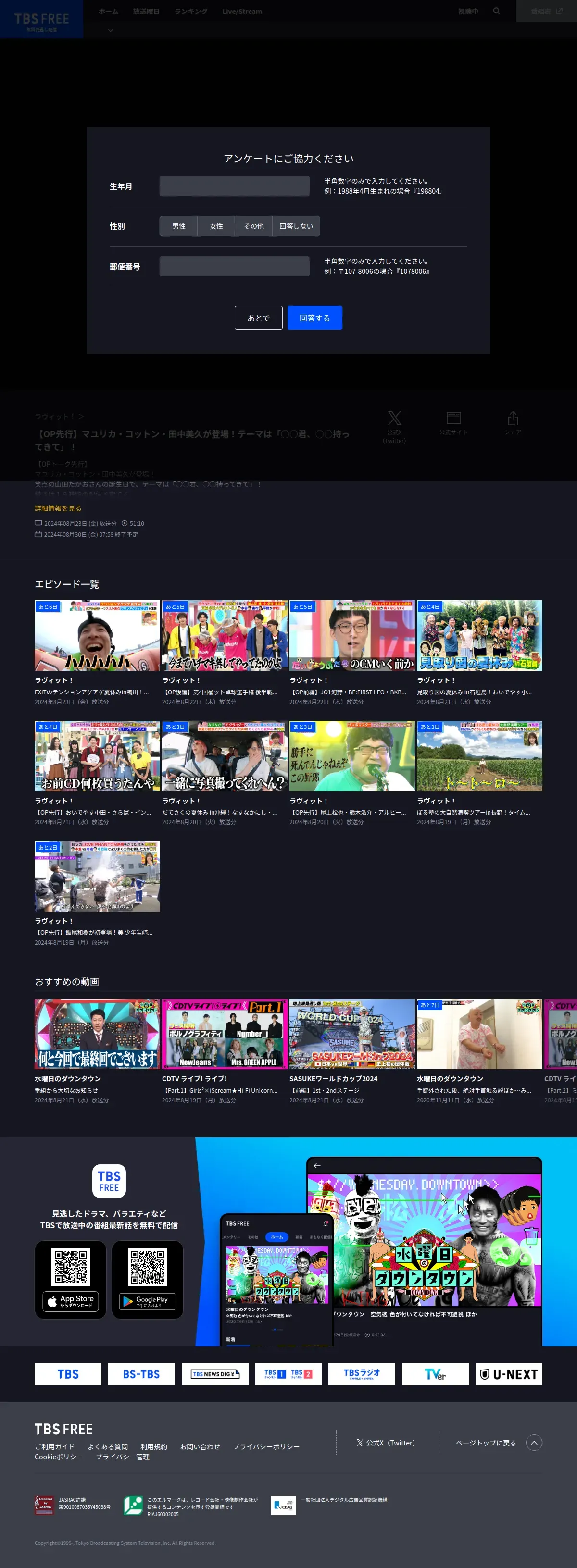Open プライバシーポリシー footer link
This screenshot has width=577, height=1568.
coord(266,1446)
